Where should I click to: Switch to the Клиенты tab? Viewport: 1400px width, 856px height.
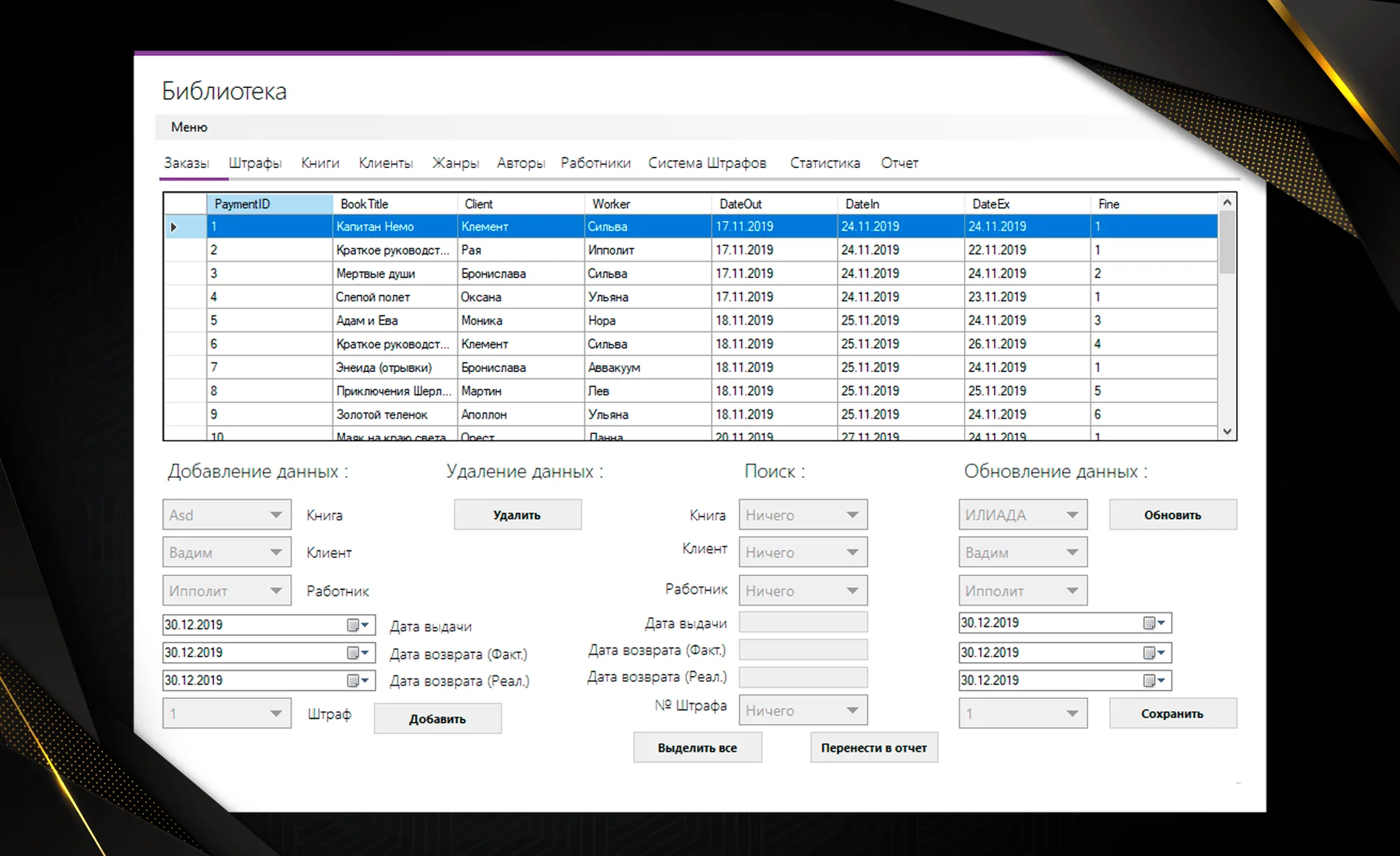(386, 163)
